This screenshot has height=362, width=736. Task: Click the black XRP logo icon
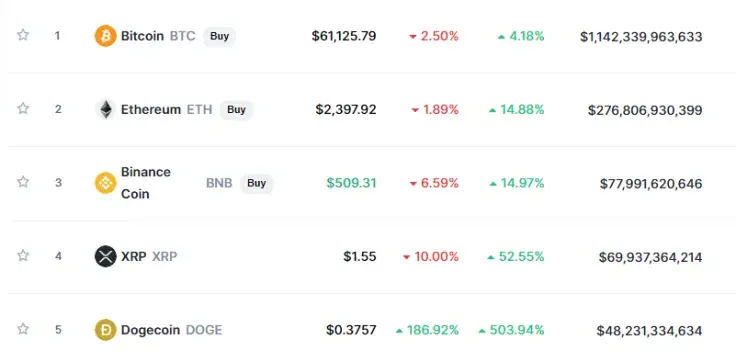[x=105, y=256]
